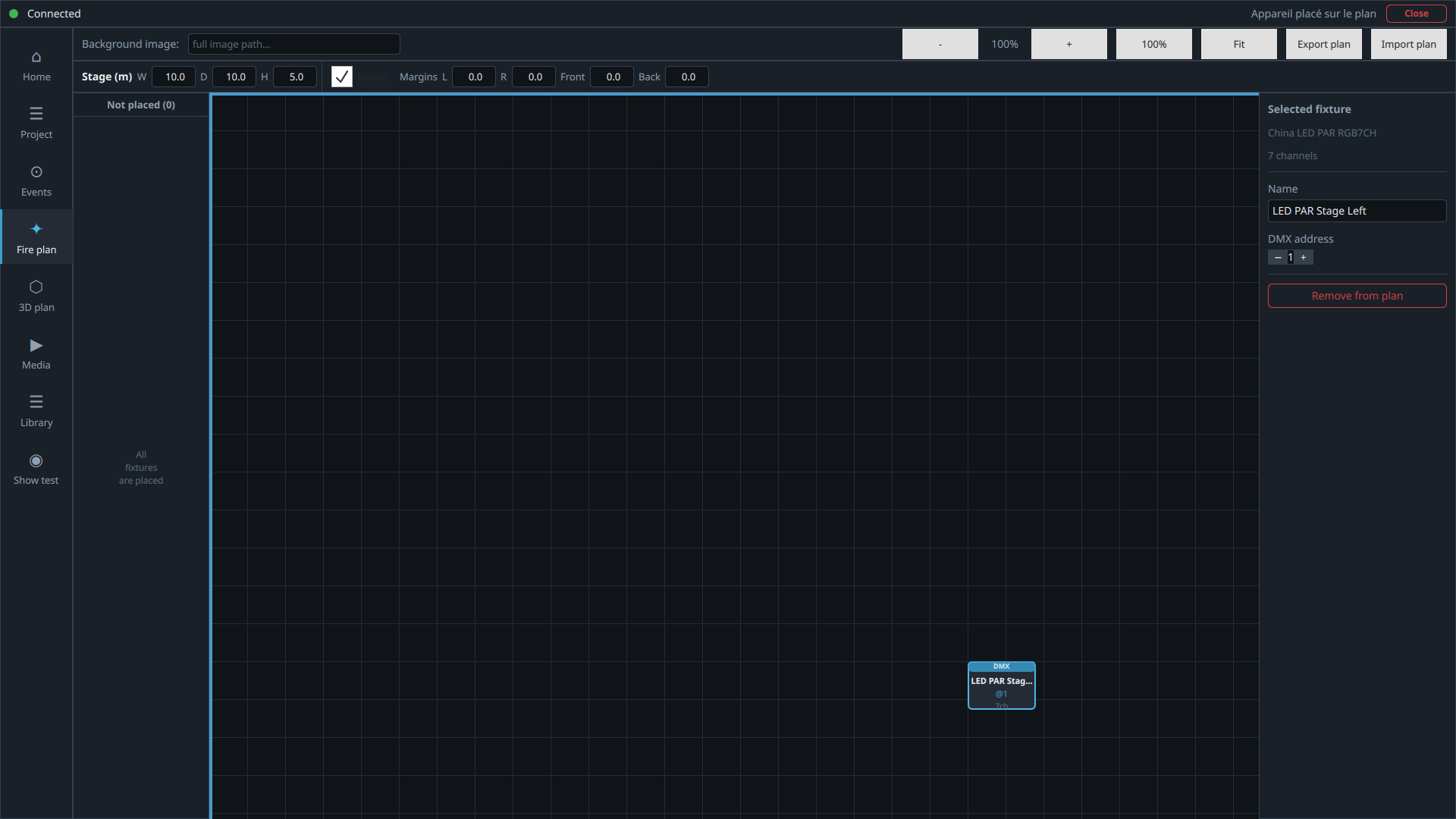Click the Fit button
Screen dimensions: 1456x819
tap(1239, 44)
